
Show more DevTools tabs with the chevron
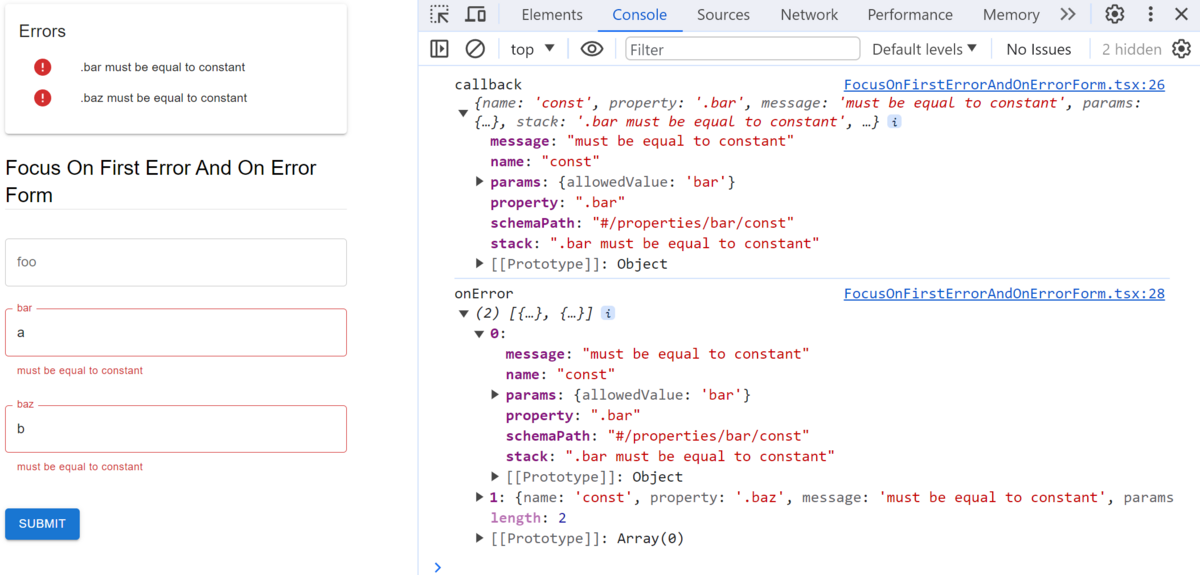[x=1068, y=15]
